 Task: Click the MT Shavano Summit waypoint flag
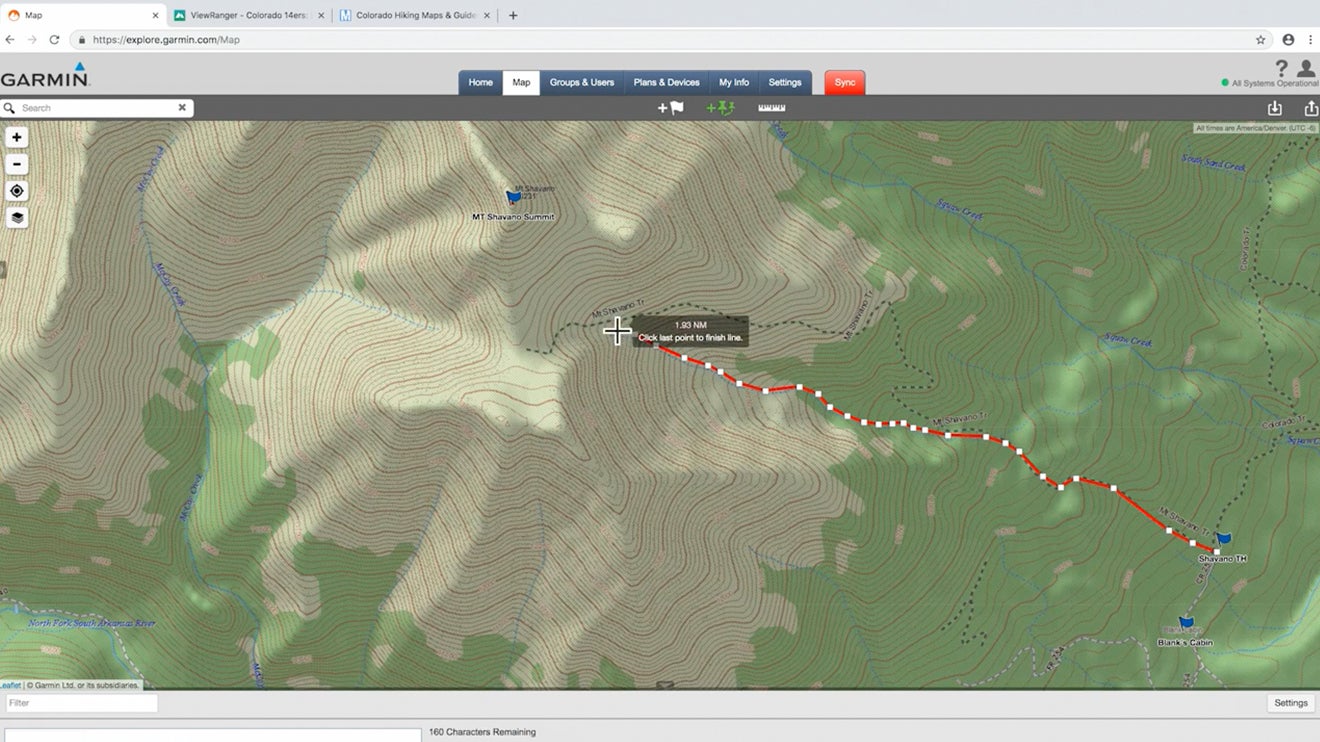click(x=514, y=197)
